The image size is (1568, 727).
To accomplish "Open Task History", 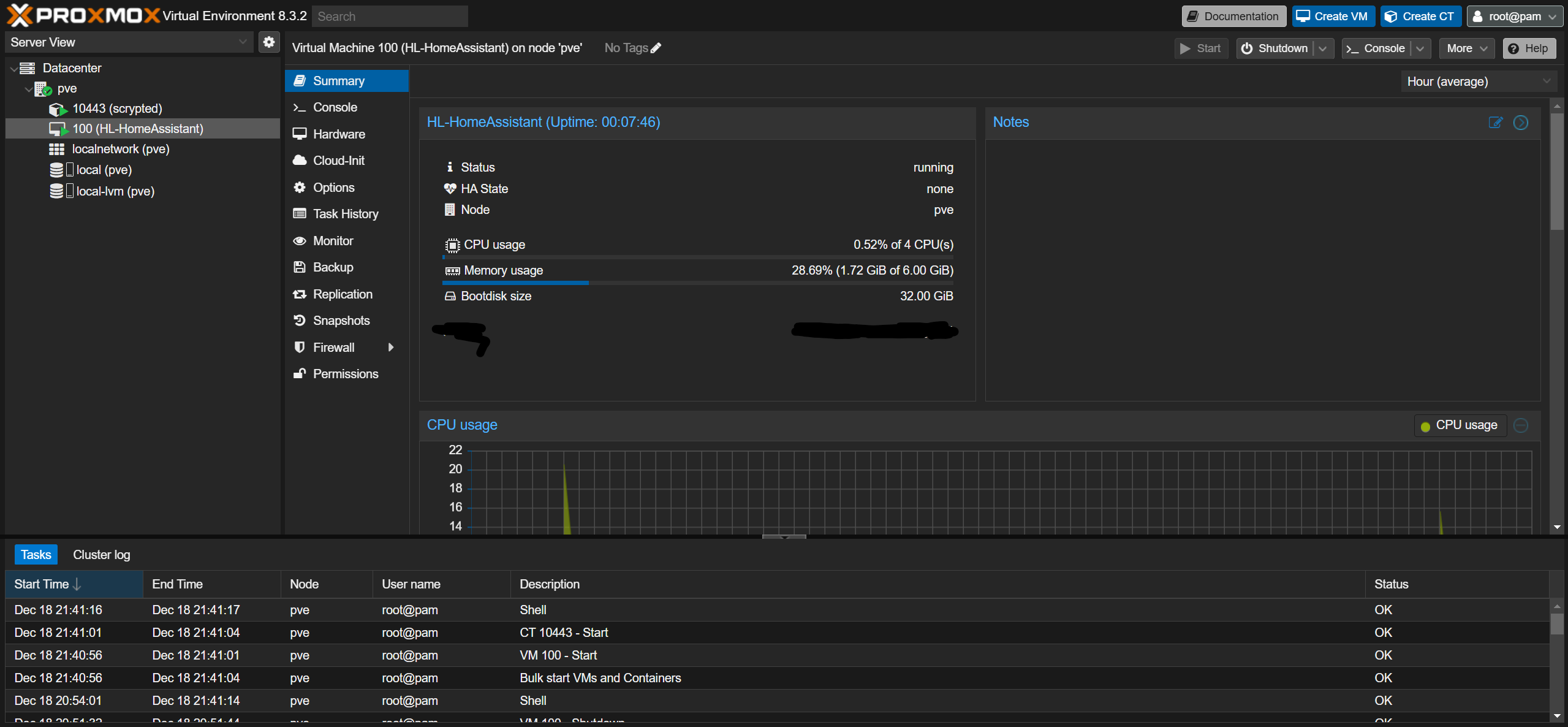I will click(347, 214).
